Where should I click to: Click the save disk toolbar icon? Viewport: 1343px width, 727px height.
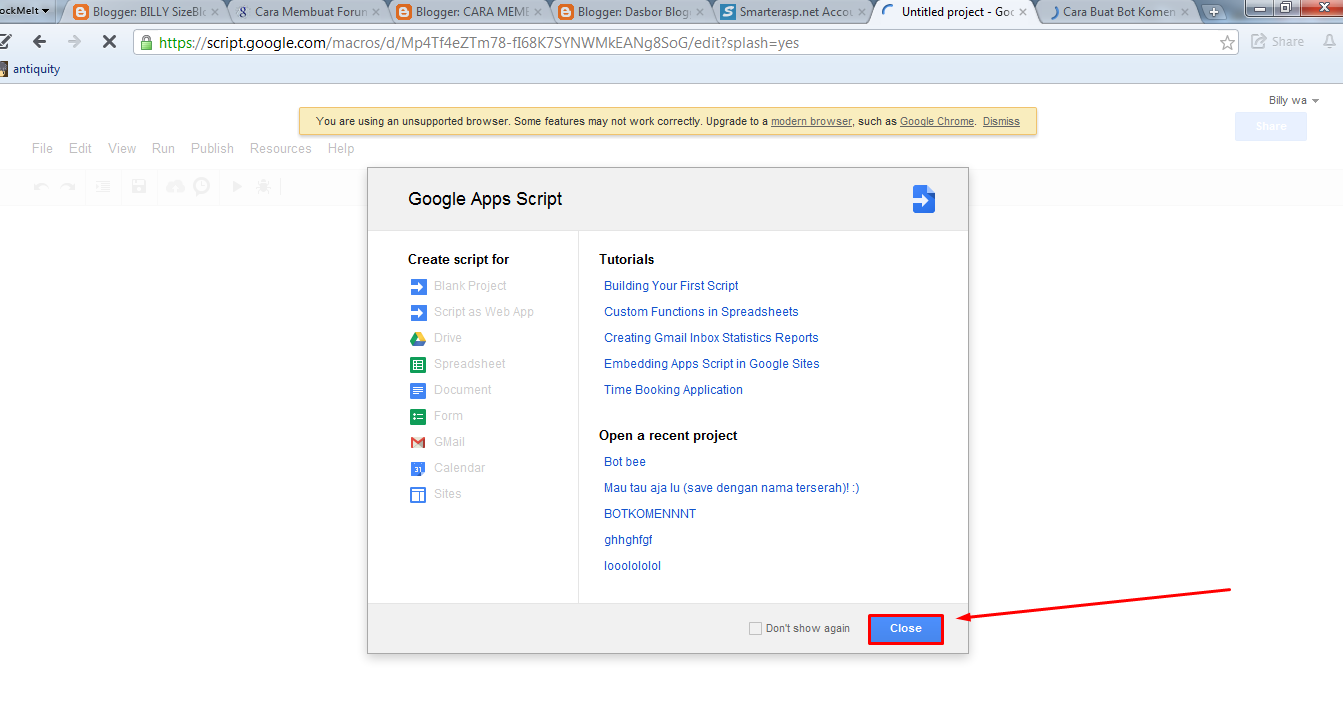(139, 186)
